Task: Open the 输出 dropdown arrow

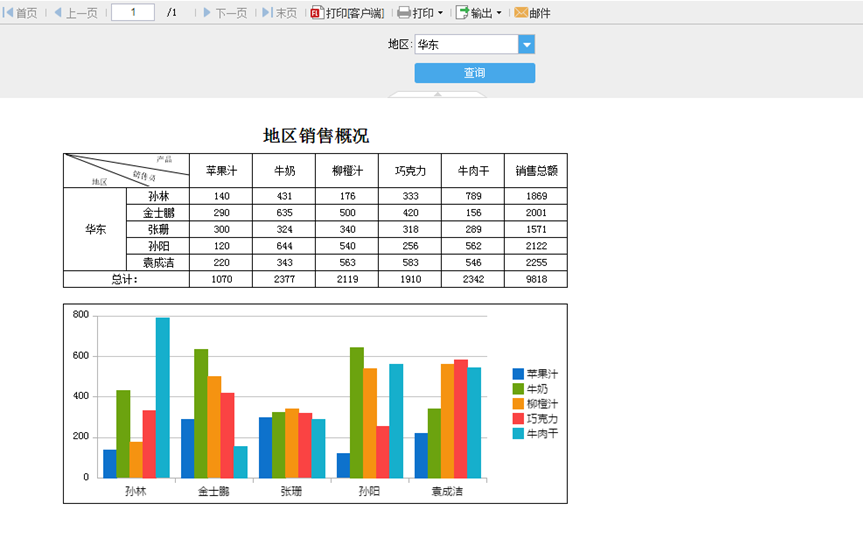Action: tap(499, 13)
